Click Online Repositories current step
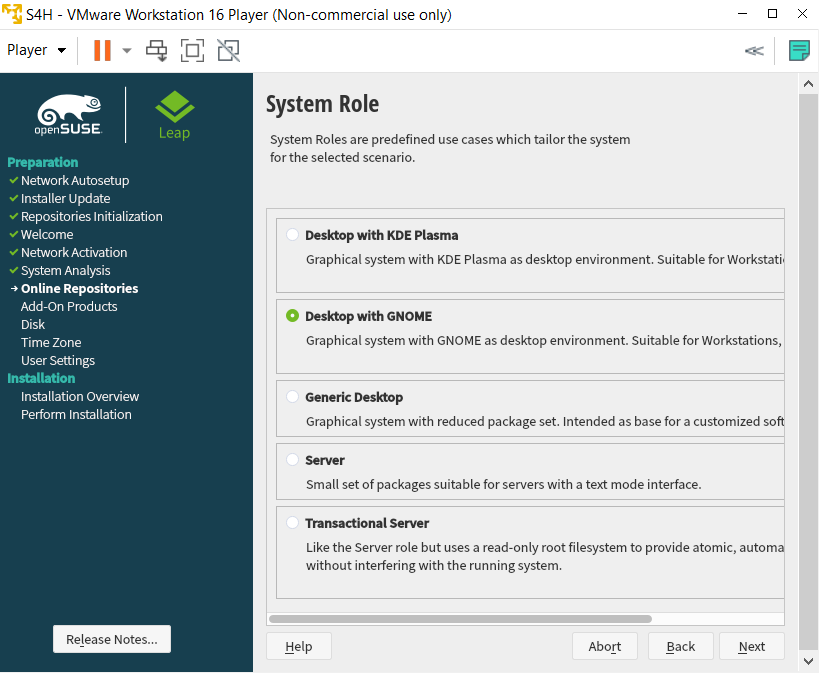Screen dimensions: 819x673 [x=79, y=288]
